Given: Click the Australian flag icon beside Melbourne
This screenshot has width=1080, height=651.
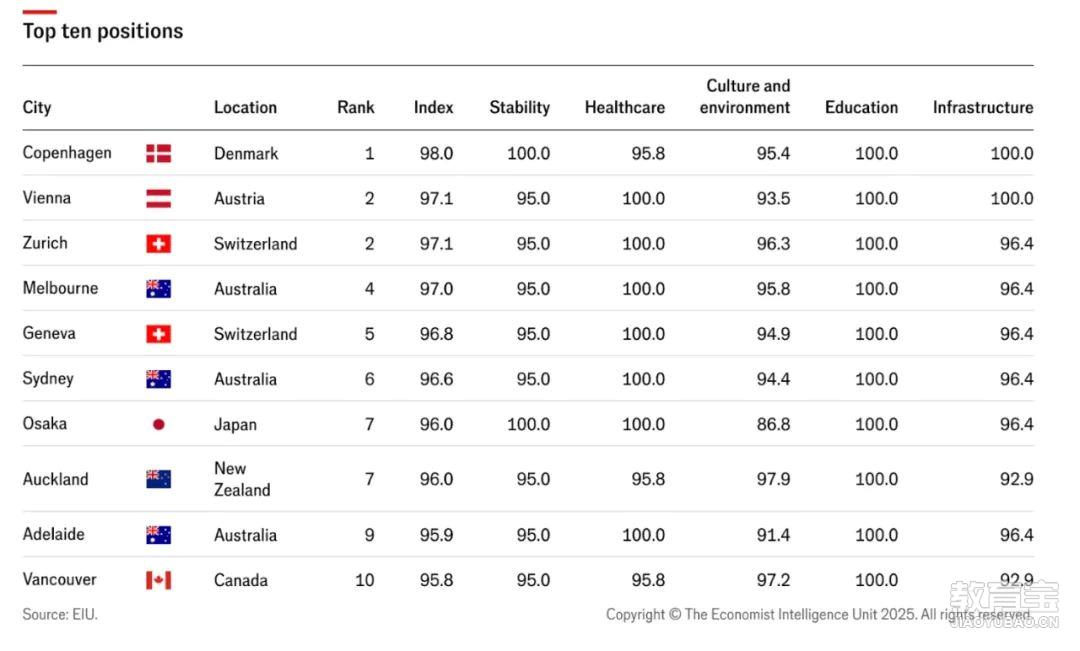Looking at the screenshot, I should click(x=158, y=289).
